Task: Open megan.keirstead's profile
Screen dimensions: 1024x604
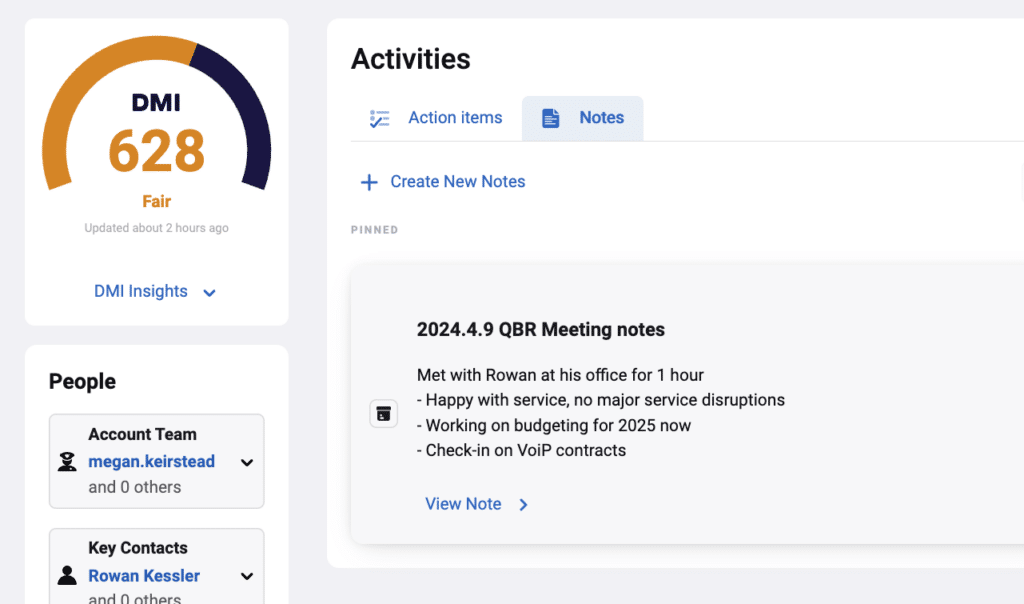Action: 151,461
